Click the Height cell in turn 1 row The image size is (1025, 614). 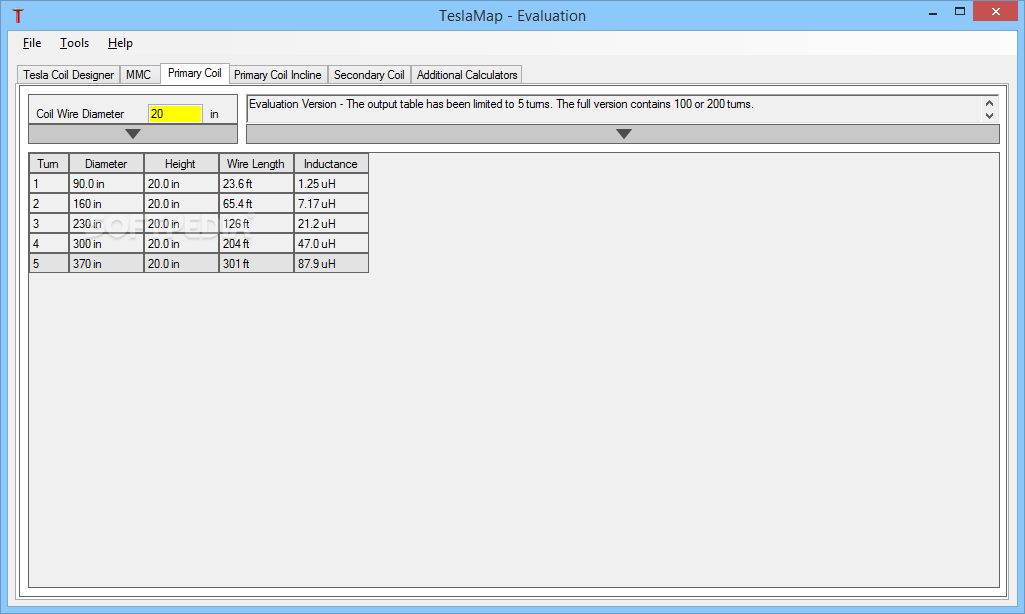pyautogui.click(x=180, y=184)
